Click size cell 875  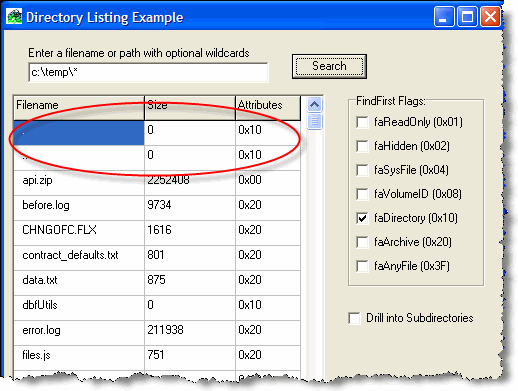(190, 283)
